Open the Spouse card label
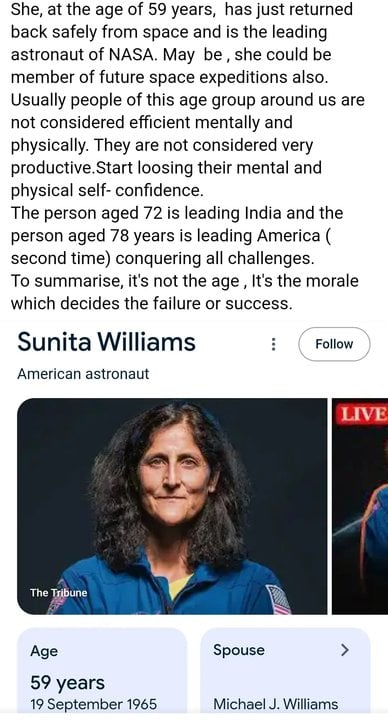388x720 pixels. click(239, 650)
